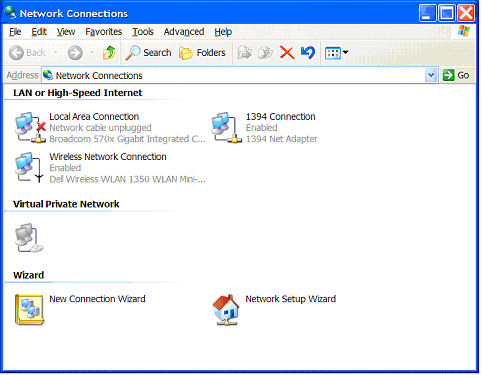Click the '1394 Net Adapter' text

[282, 139]
